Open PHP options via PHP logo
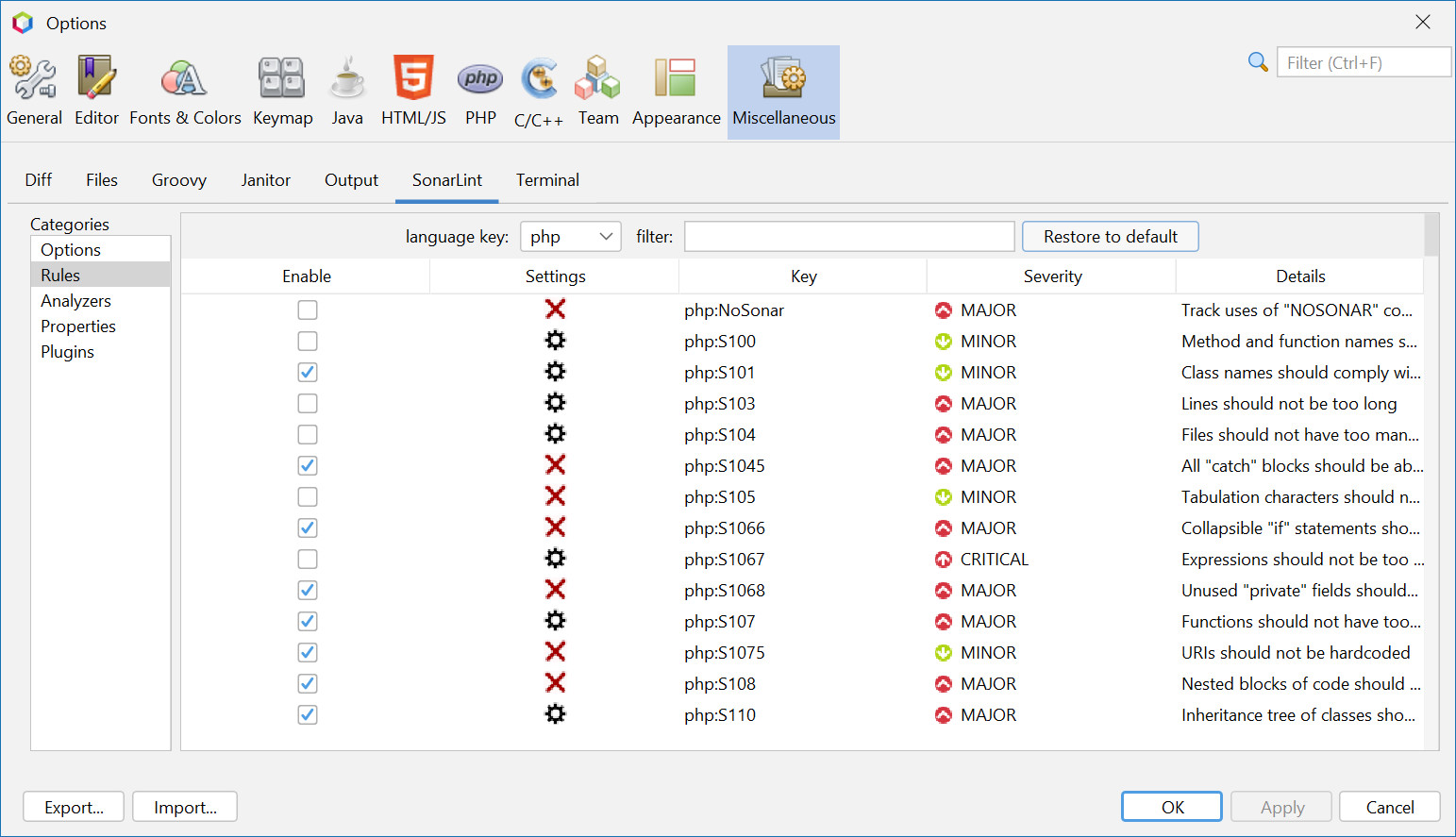Screen dimensions: 1456x837 (x=480, y=90)
